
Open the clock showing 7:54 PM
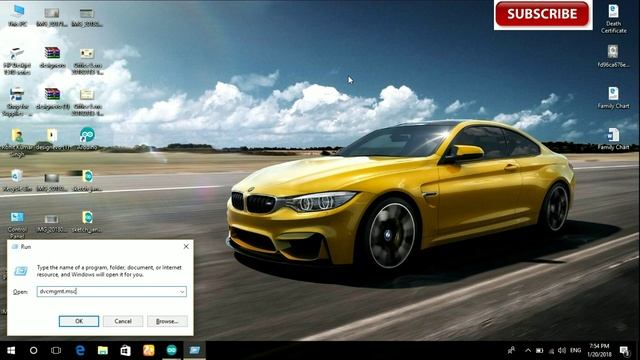[x=599, y=350]
